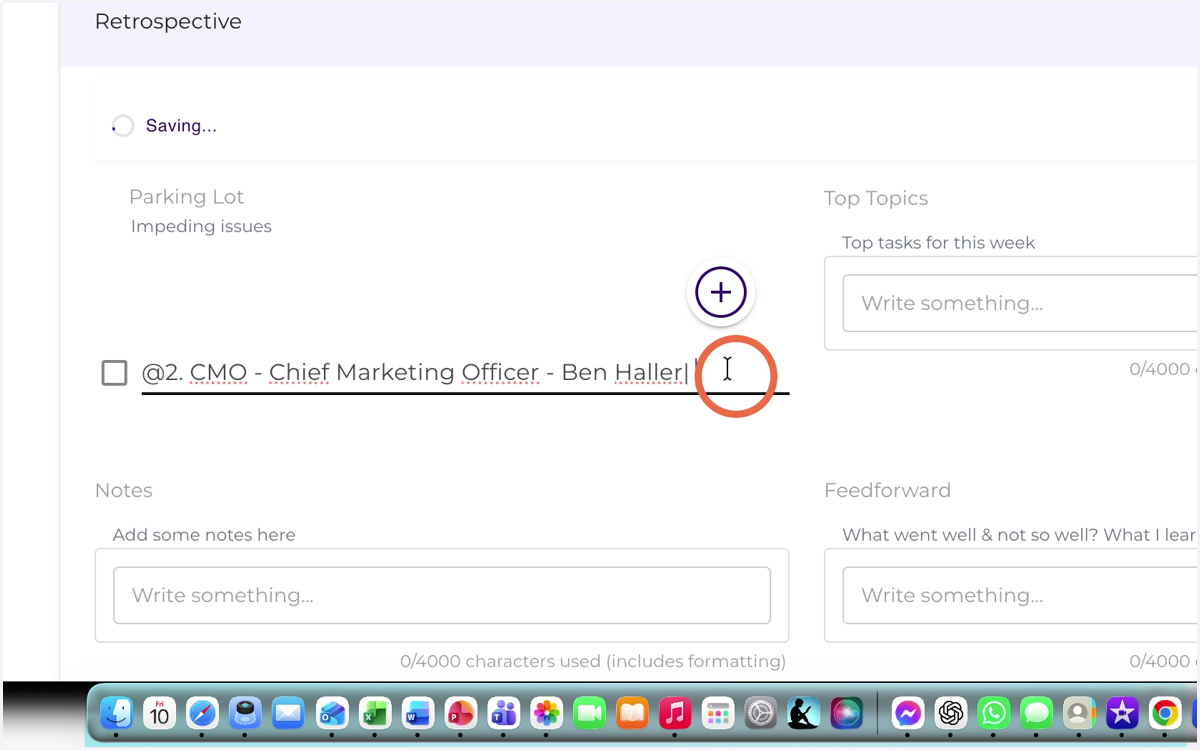Check the CMO Ben Haller task checkbox
This screenshot has width=1200, height=750.
(115, 373)
